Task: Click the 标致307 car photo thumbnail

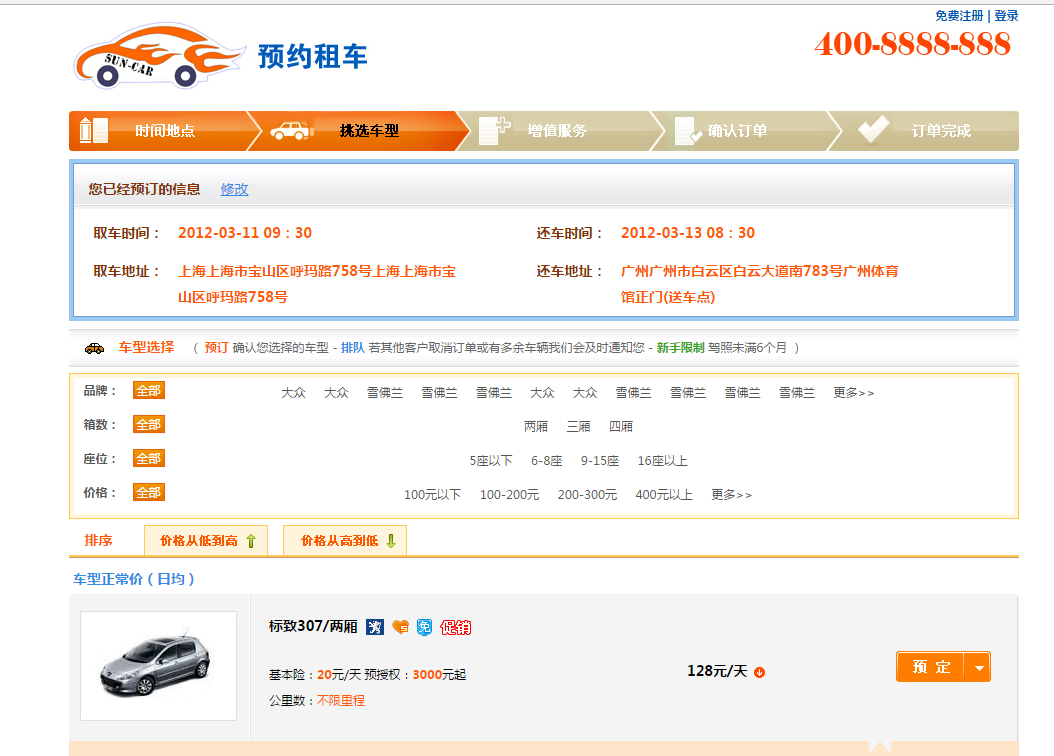Action: 157,665
